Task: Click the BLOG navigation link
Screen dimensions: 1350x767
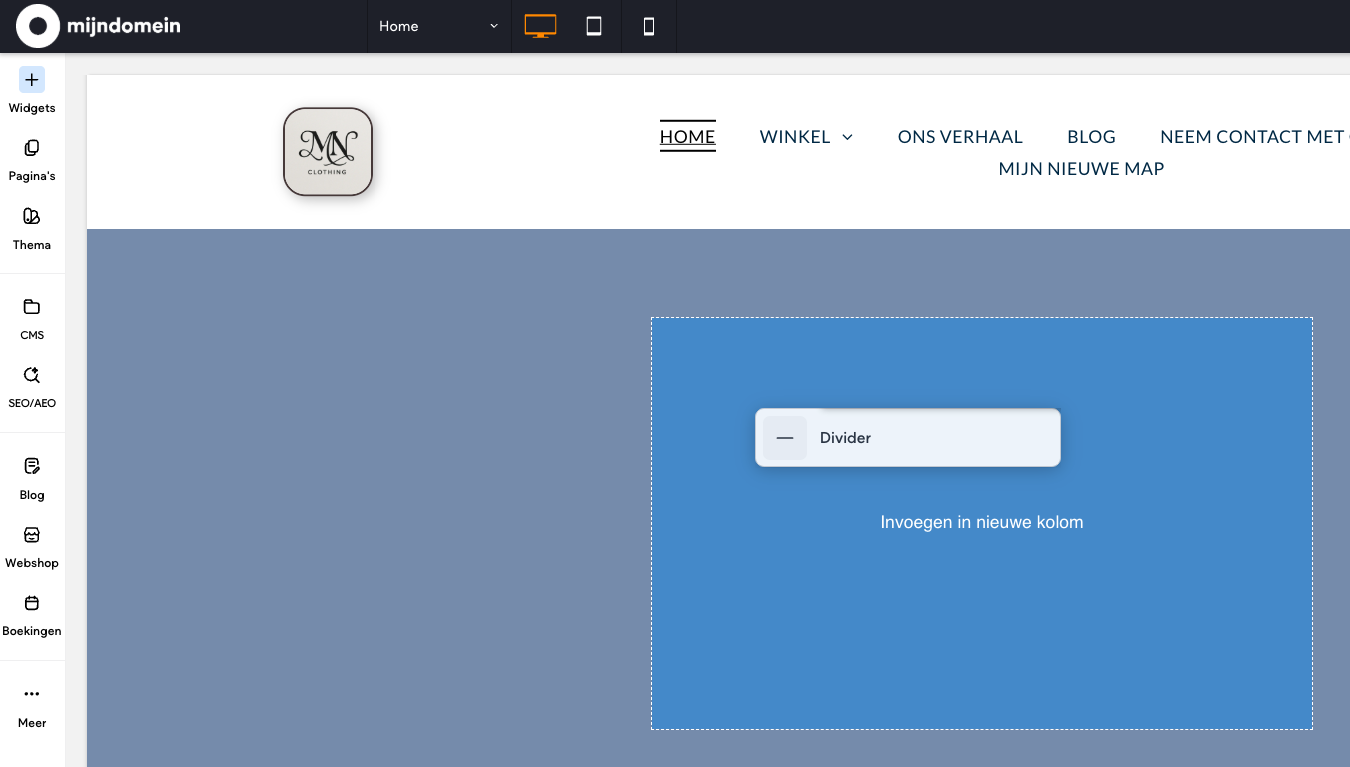Action: [x=1091, y=137]
